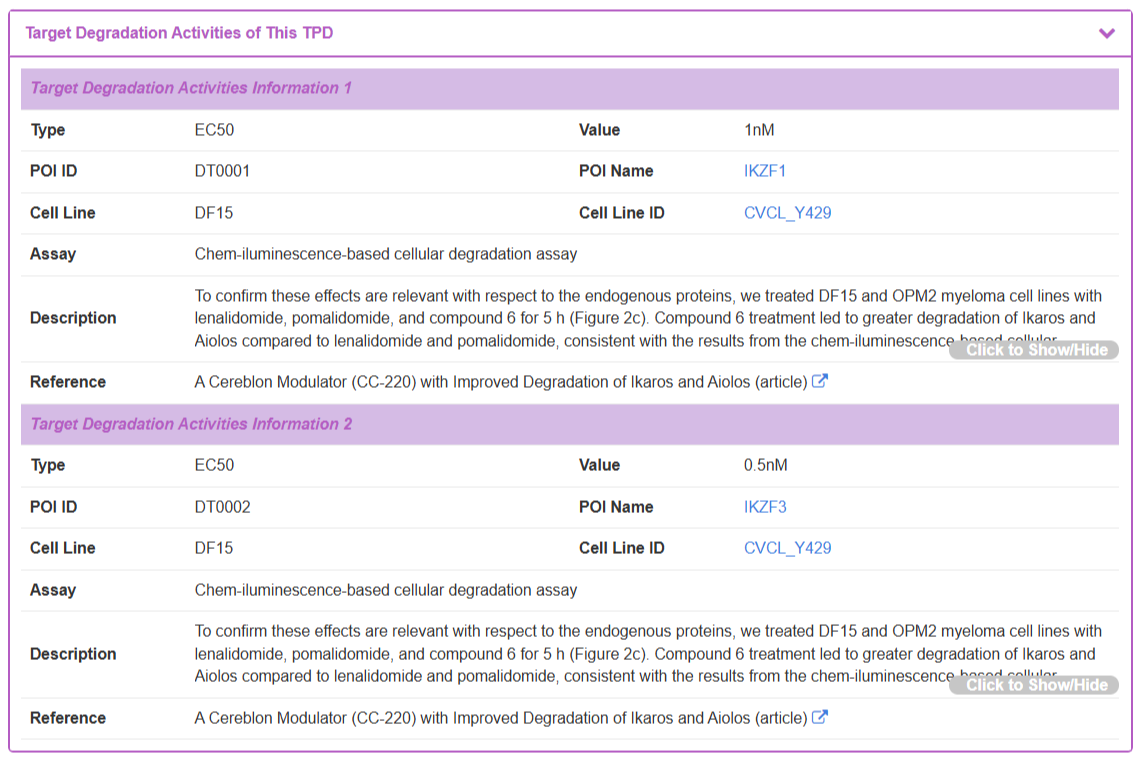Open the CC-220 article reference in Information 1
Image resolution: width=1140 pixels, height=766 pixels.
500,382
